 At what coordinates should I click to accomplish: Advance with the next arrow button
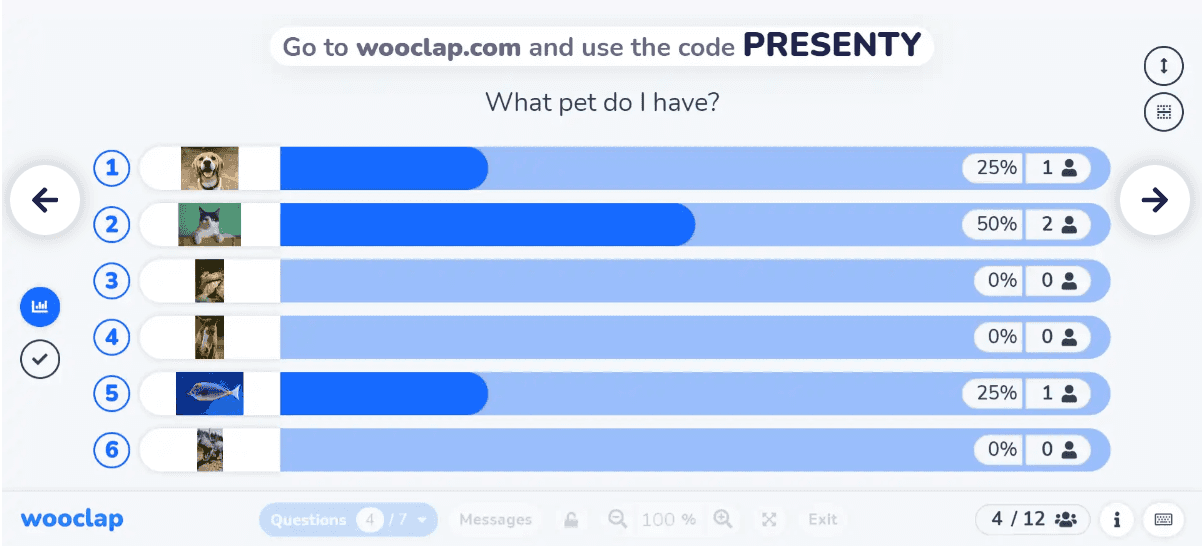[x=1154, y=200]
